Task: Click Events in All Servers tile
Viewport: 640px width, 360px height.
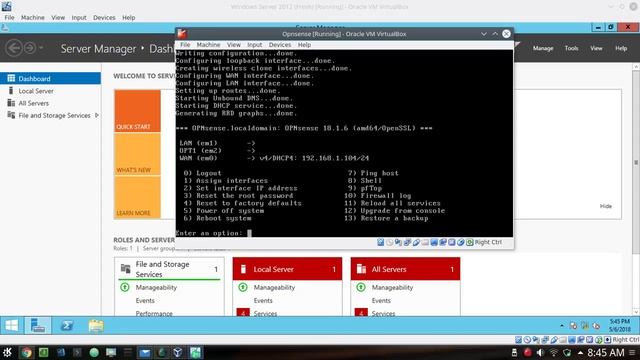Action: pos(381,300)
